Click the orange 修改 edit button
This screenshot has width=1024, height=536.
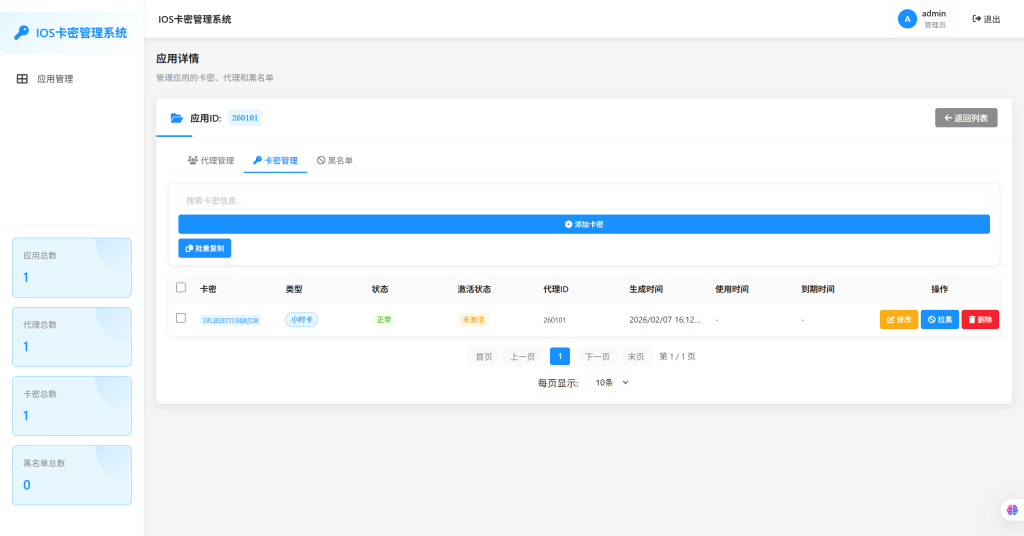898,320
